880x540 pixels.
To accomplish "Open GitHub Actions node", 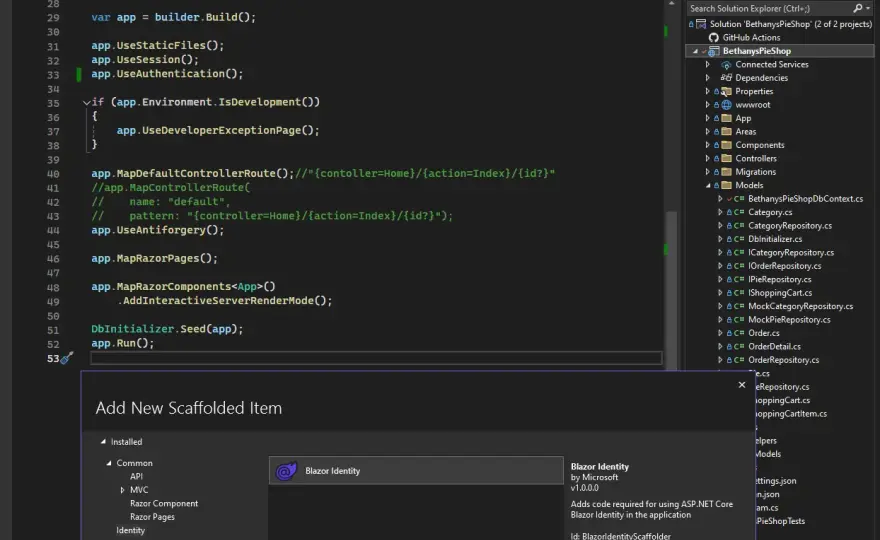I will pyautogui.click(x=751, y=38).
